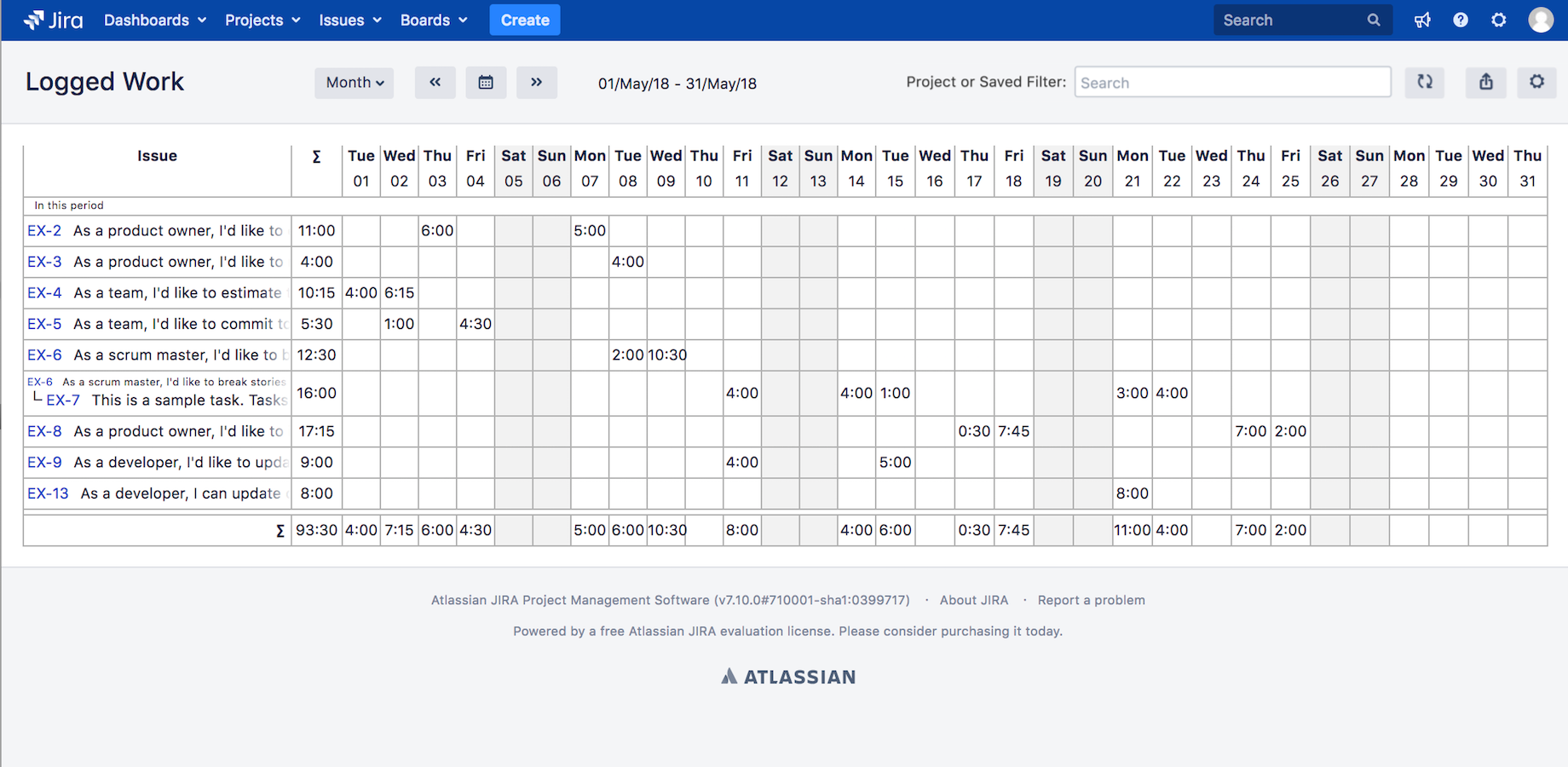Click the 7:15 daily total for Wed 02
This screenshot has height=767, width=1568.
pos(399,530)
